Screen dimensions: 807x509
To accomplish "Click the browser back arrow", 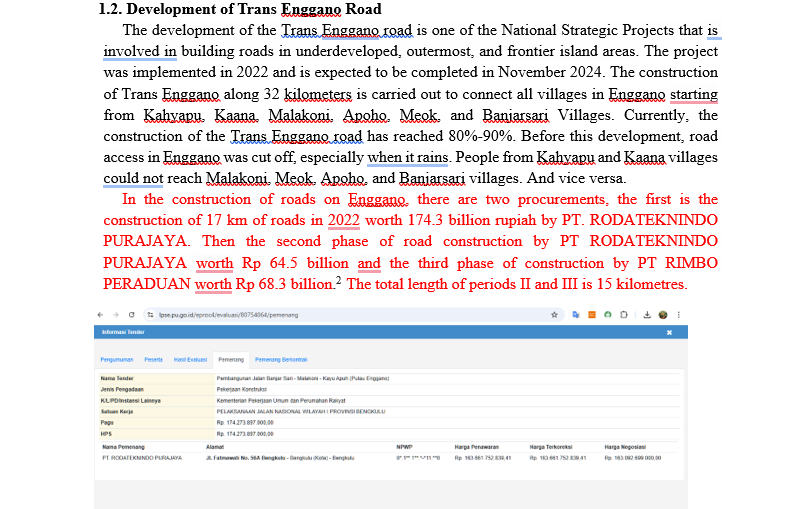I will point(103,314).
